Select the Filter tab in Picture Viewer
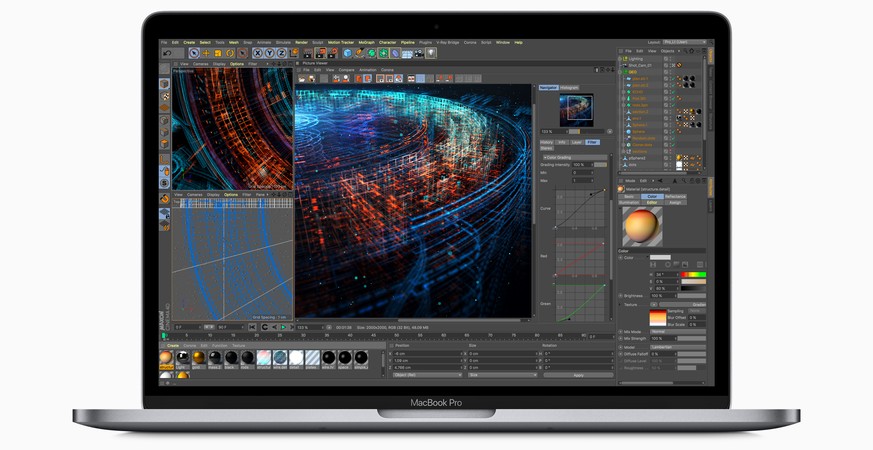Screen dimensions: 873x450 (592, 142)
